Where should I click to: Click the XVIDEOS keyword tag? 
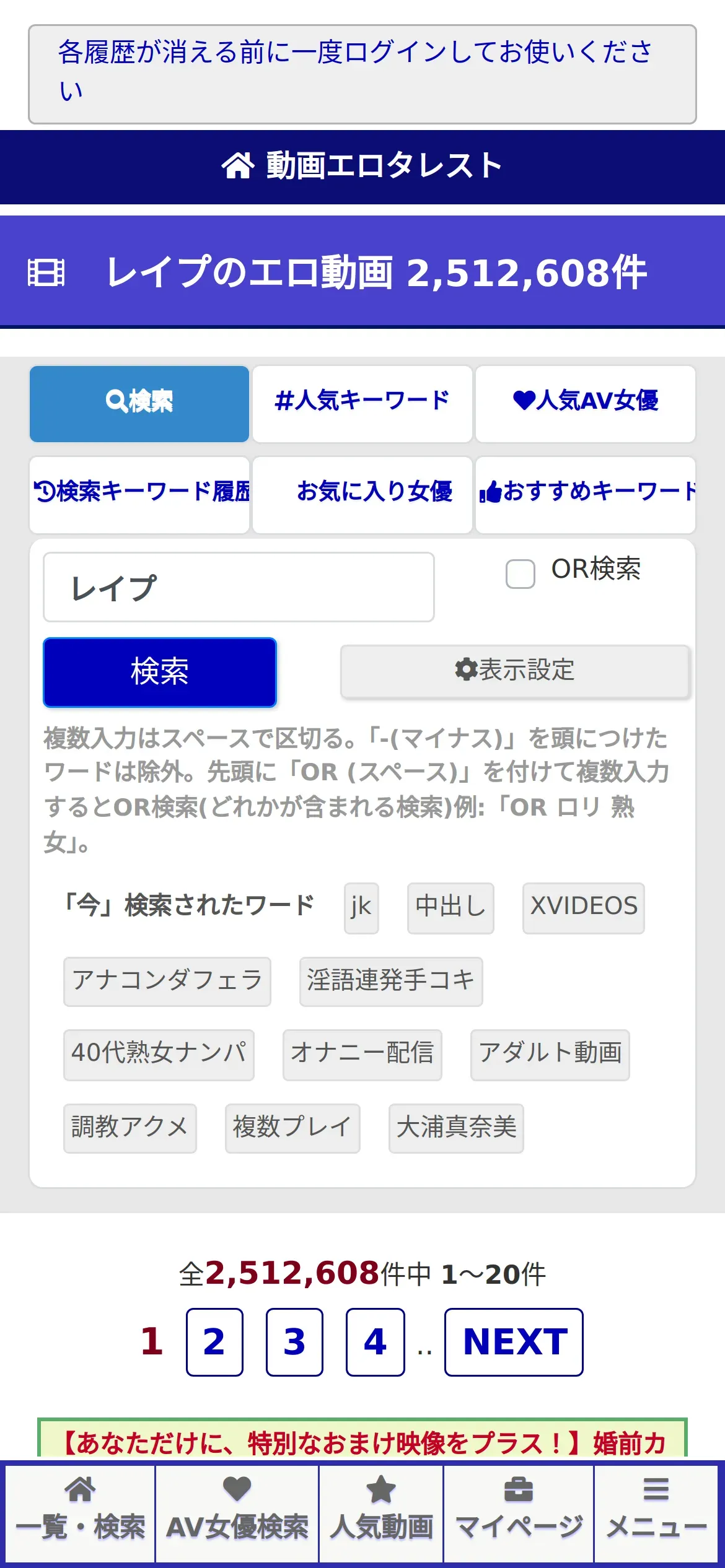(584, 908)
